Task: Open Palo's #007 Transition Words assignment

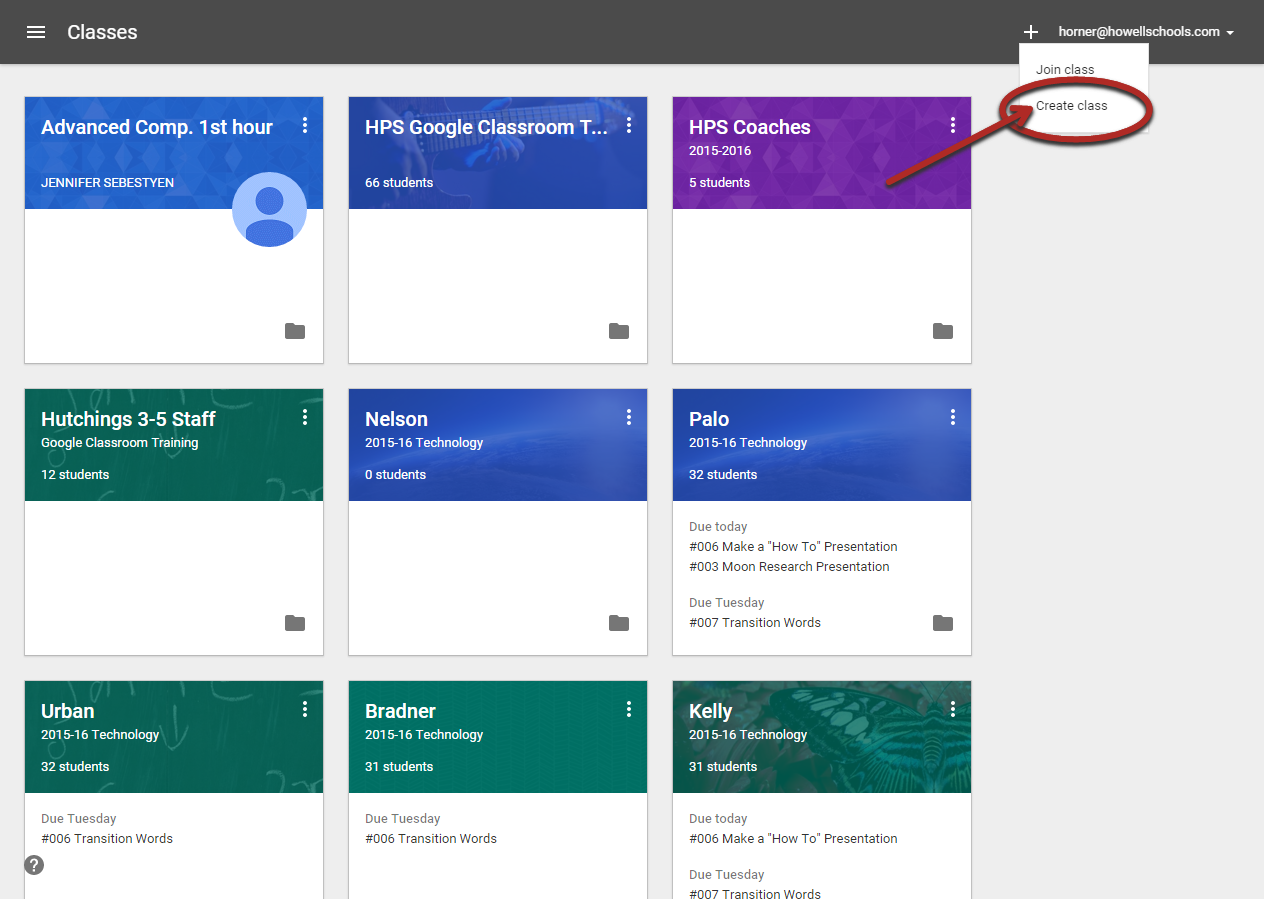Action: point(755,623)
